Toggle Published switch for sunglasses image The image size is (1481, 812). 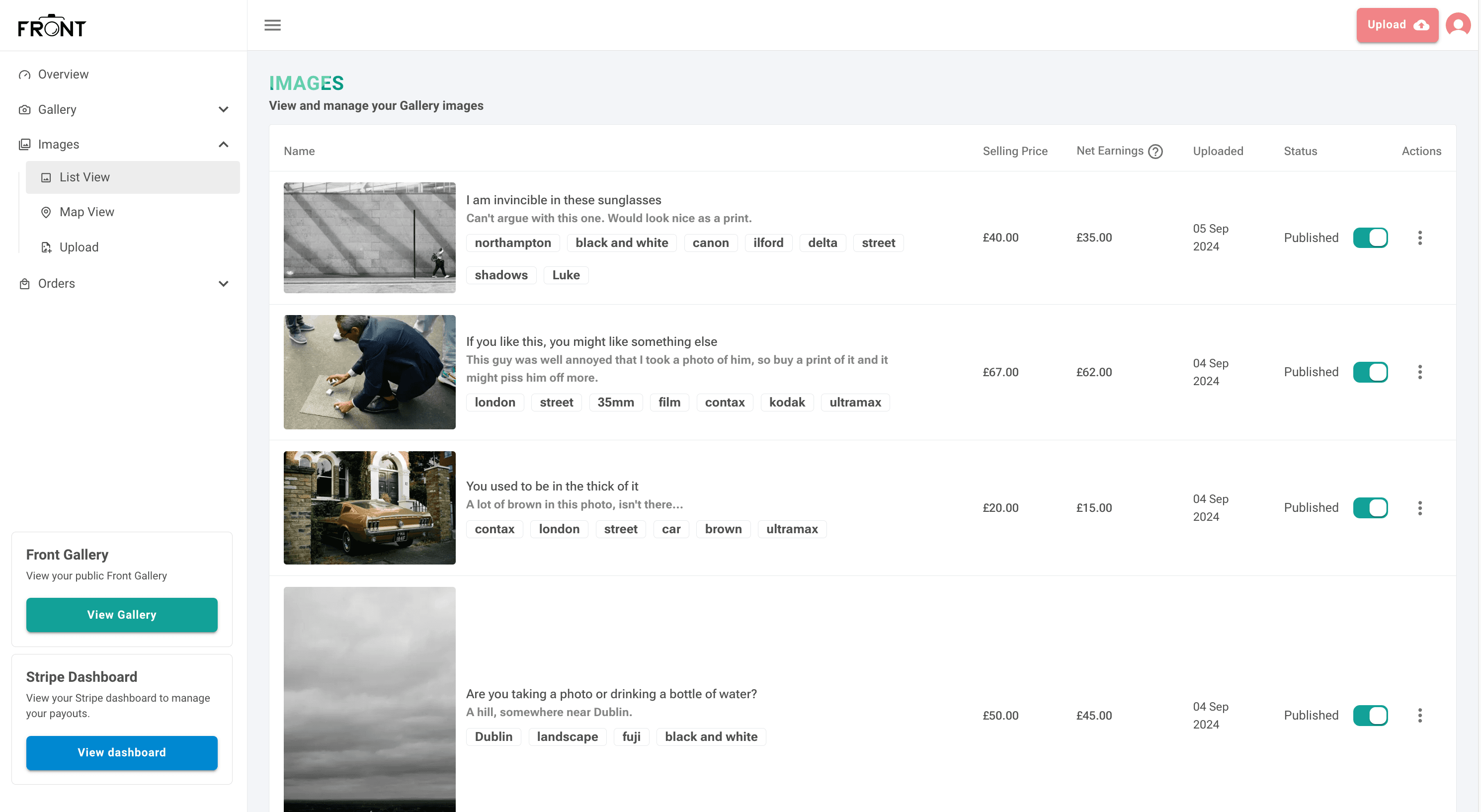pos(1370,238)
